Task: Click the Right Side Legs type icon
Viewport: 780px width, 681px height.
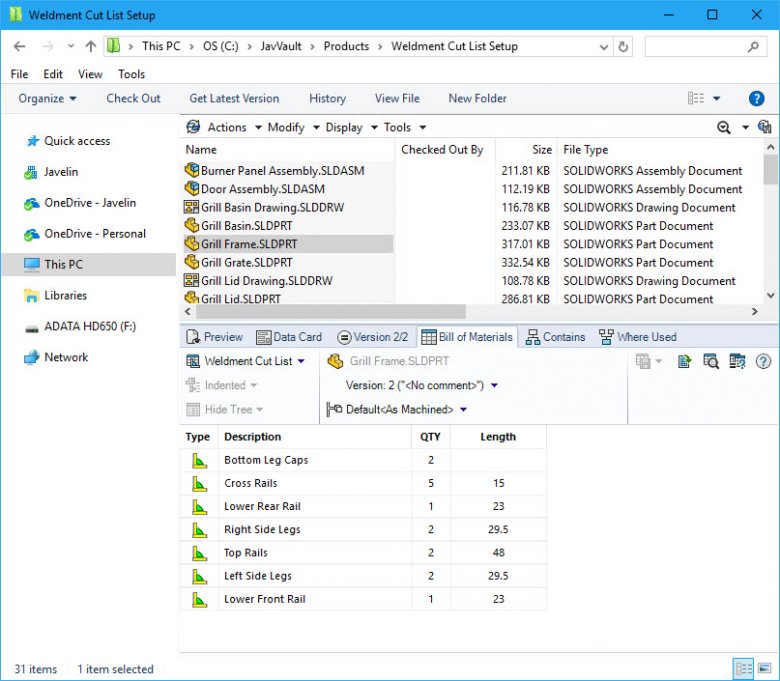Action: pyautogui.click(x=199, y=530)
